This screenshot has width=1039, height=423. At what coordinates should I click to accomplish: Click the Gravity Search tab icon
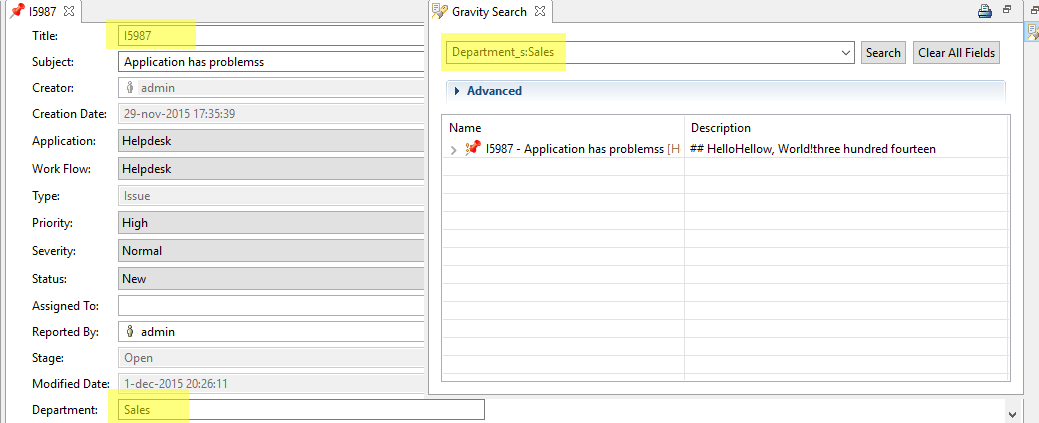[439, 11]
